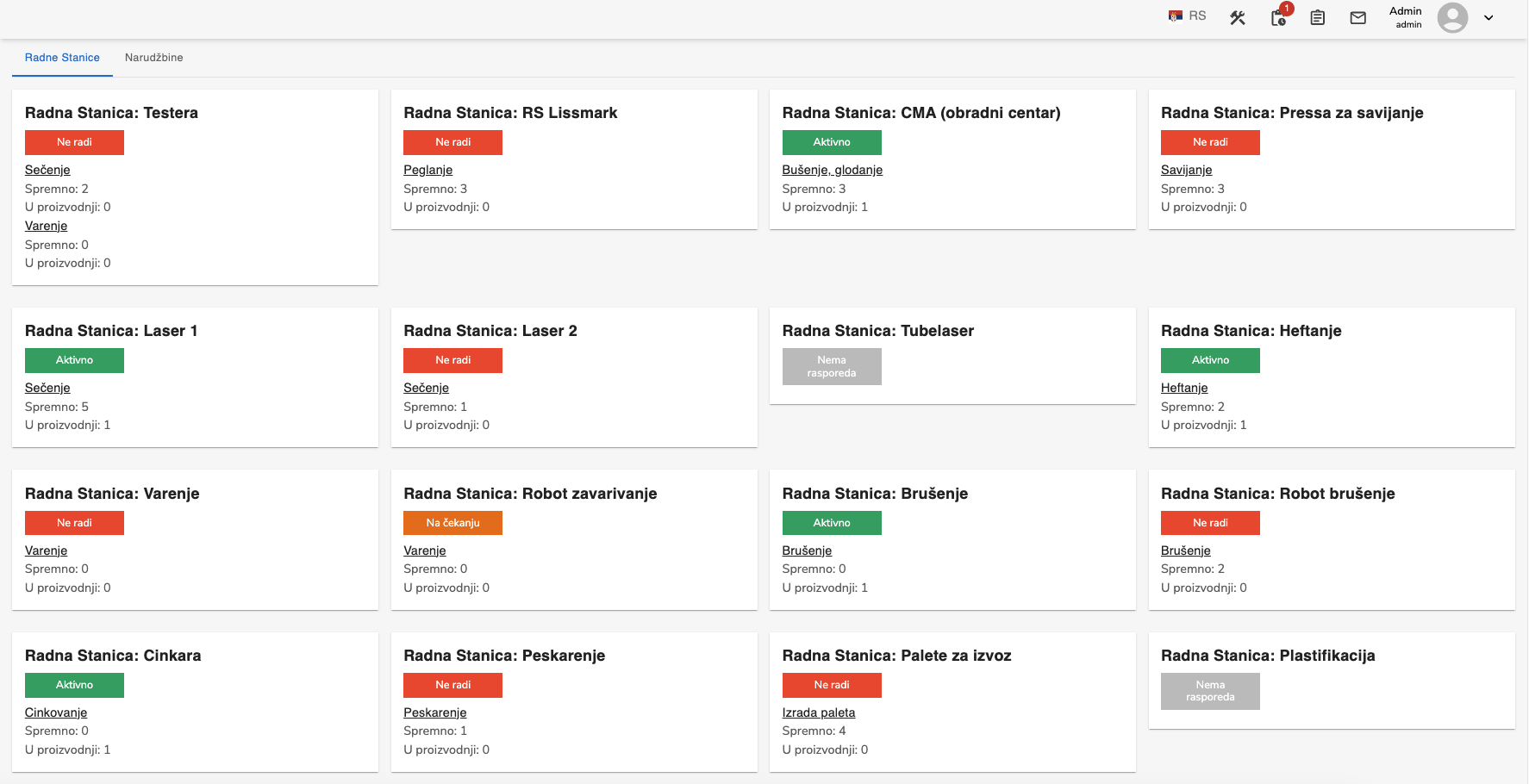Open the mail envelope icon

click(x=1358, y=17)
